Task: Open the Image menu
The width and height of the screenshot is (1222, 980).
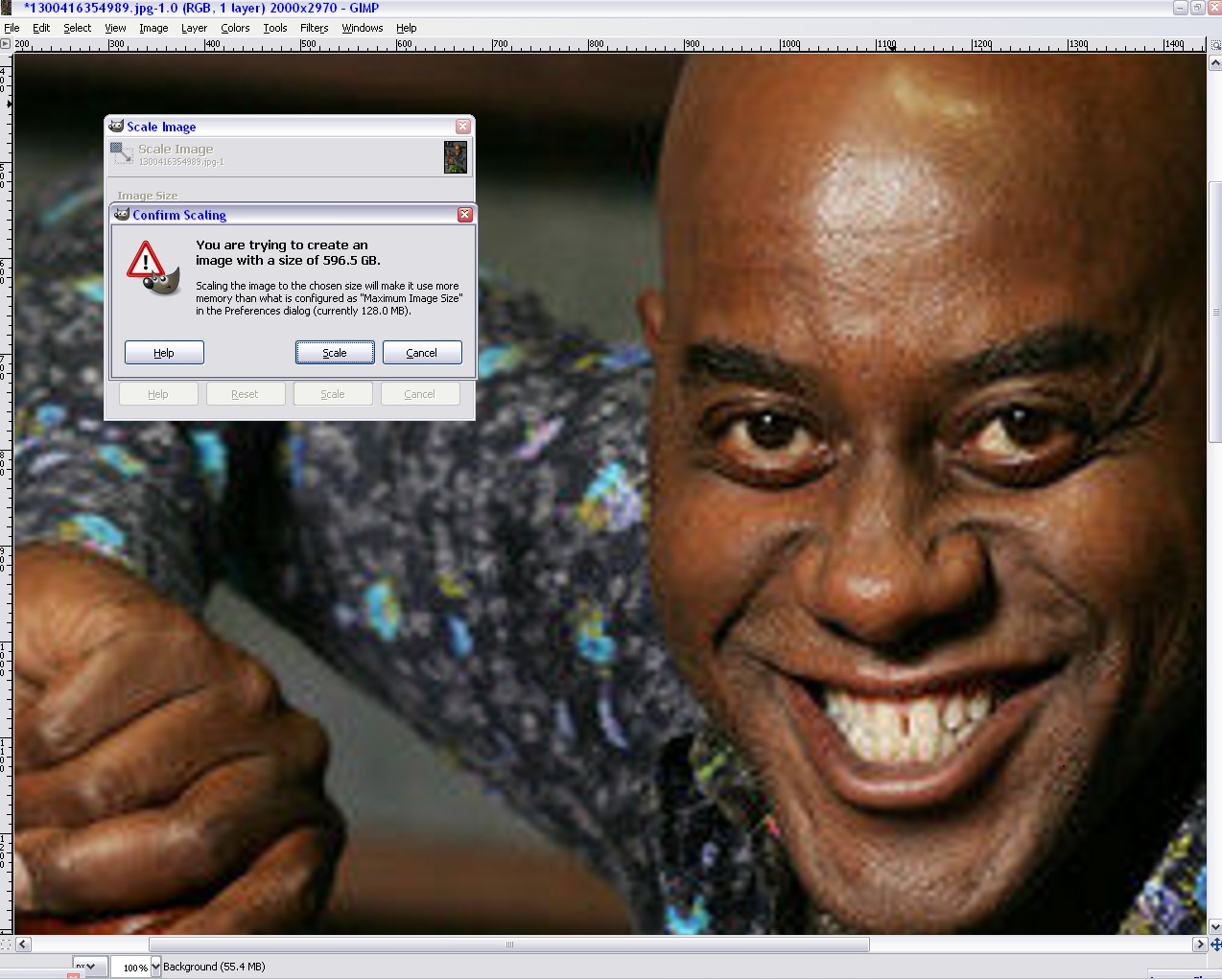Action: point(153,28)
